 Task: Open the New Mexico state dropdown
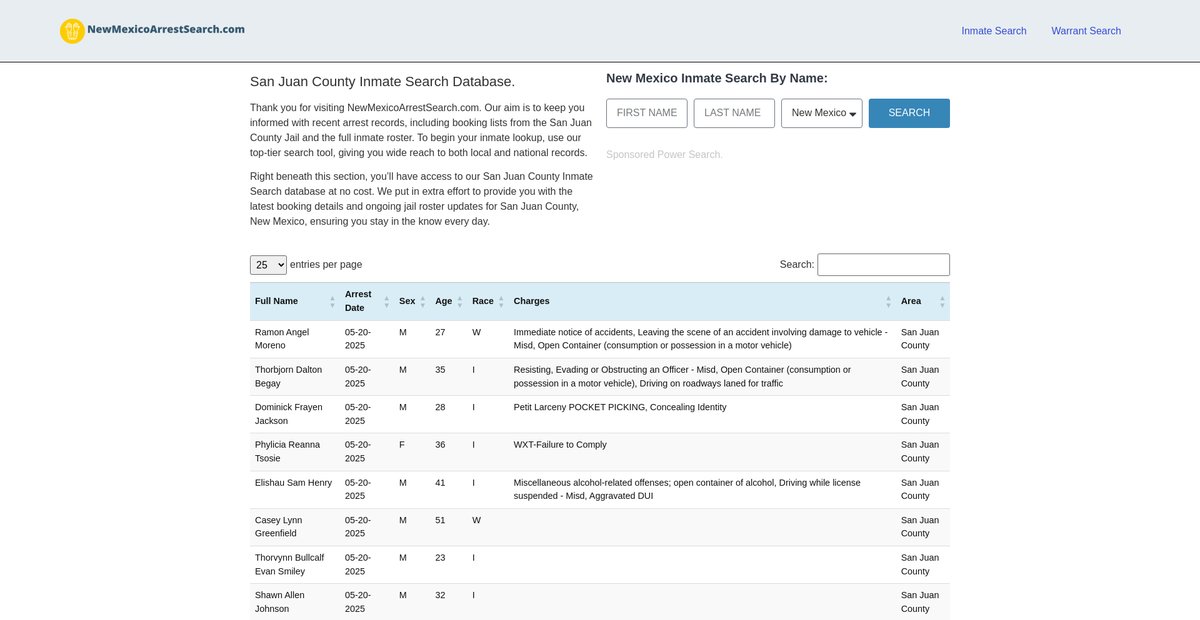[821, 113]
